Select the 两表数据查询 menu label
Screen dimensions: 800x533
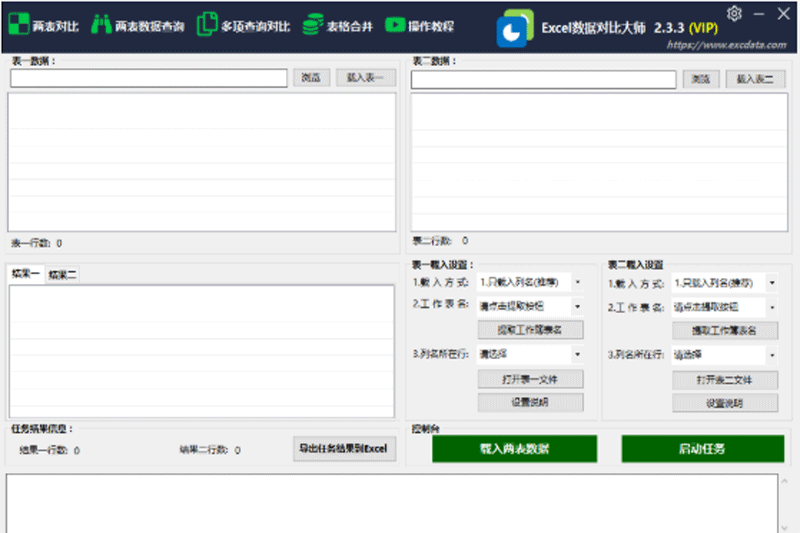pyautogui.click(x=149, y=27)
